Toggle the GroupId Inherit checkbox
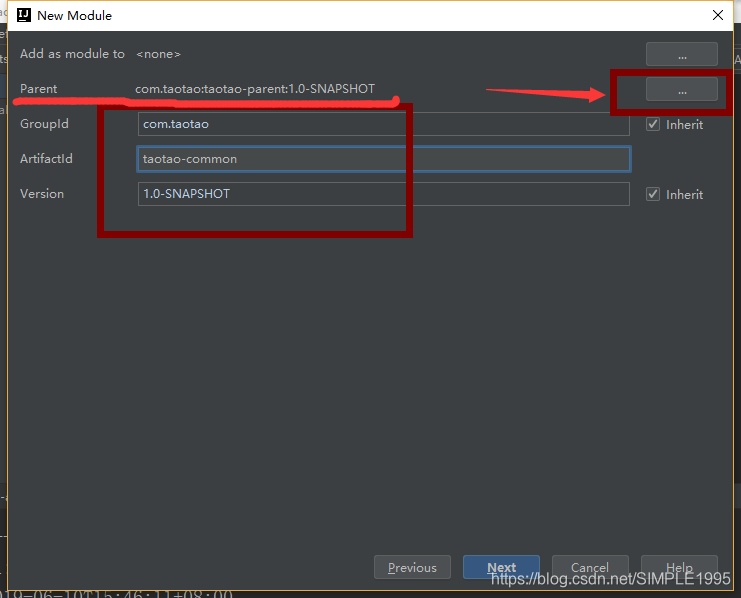741x598 pixels. (x=653, y=124)
